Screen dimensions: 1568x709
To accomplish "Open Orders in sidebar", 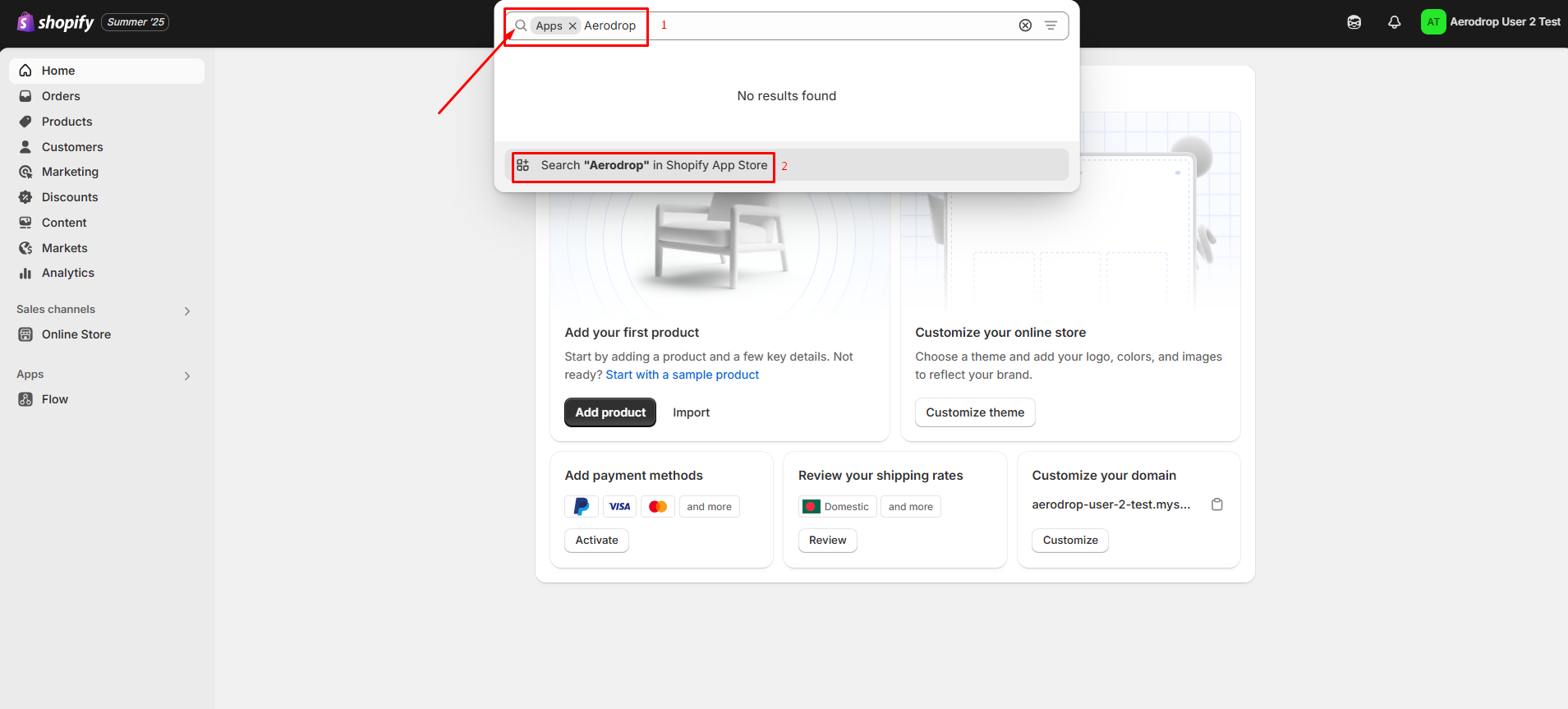I will pyautogui.click(x=107, y=96).
